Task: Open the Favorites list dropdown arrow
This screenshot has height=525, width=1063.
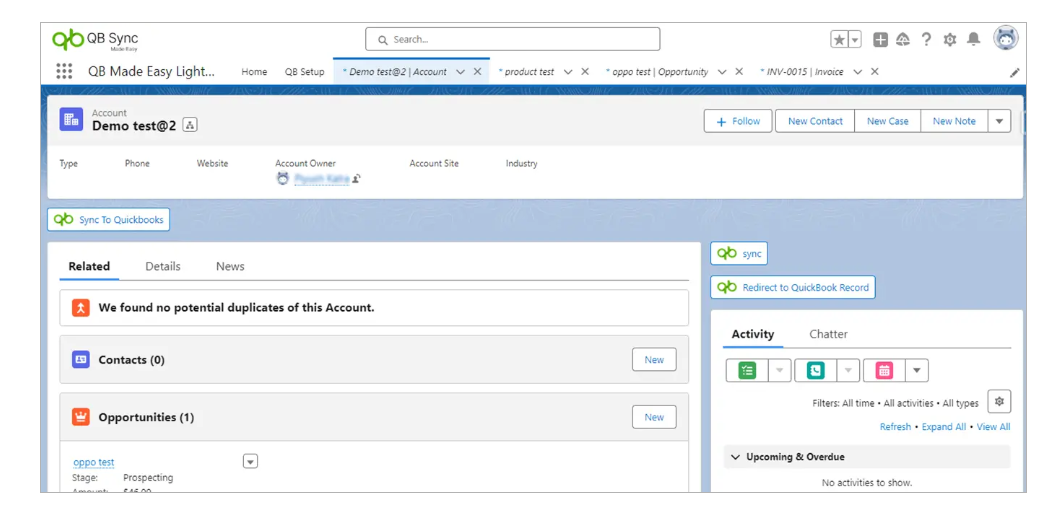Action: click(x=855, y=40)
